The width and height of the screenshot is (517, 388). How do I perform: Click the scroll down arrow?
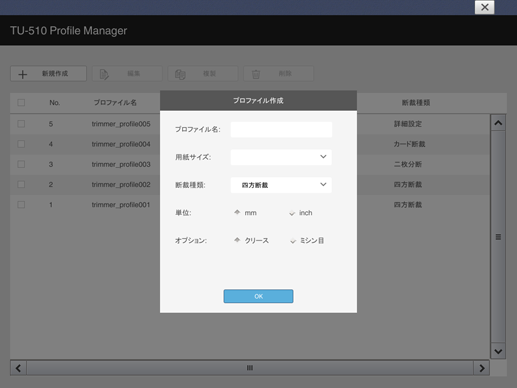[498, 351]
